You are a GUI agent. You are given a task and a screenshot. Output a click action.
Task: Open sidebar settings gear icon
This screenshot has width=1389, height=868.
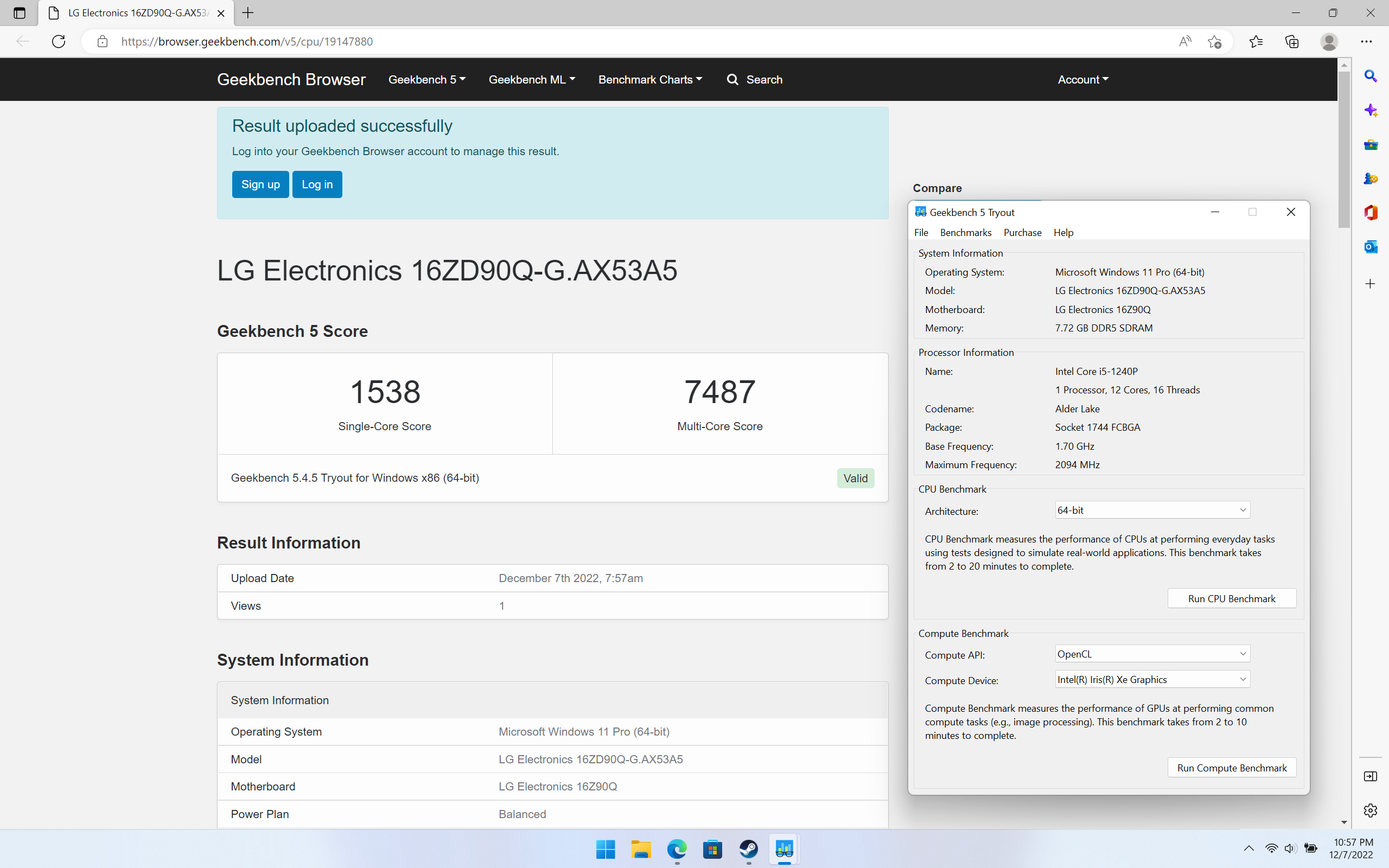click(x=1370, y=810)
